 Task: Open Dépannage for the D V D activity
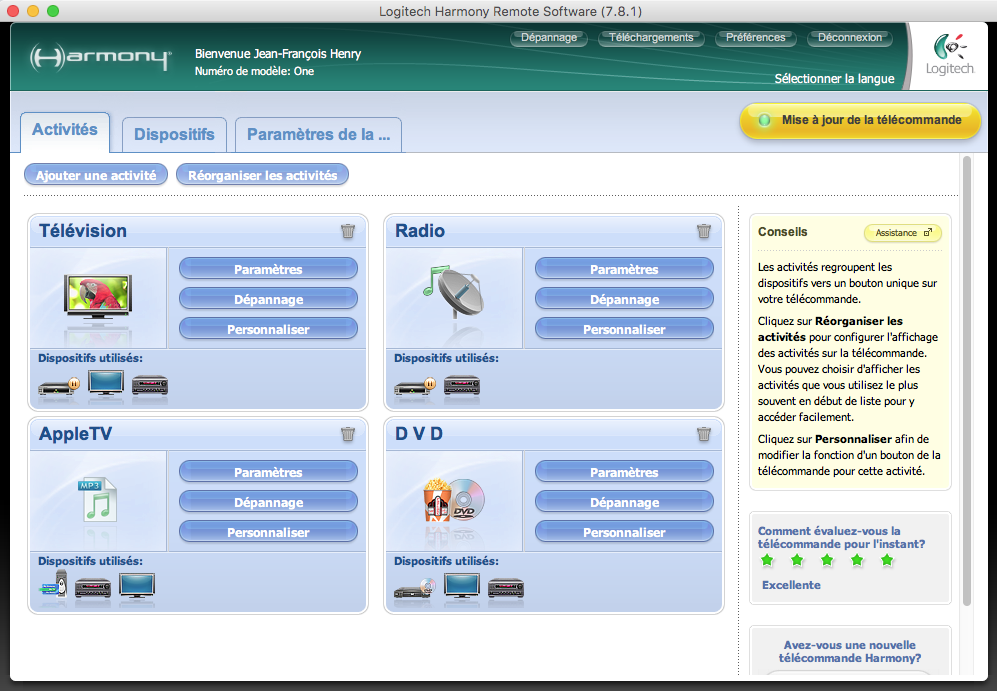tap(624, 502)
